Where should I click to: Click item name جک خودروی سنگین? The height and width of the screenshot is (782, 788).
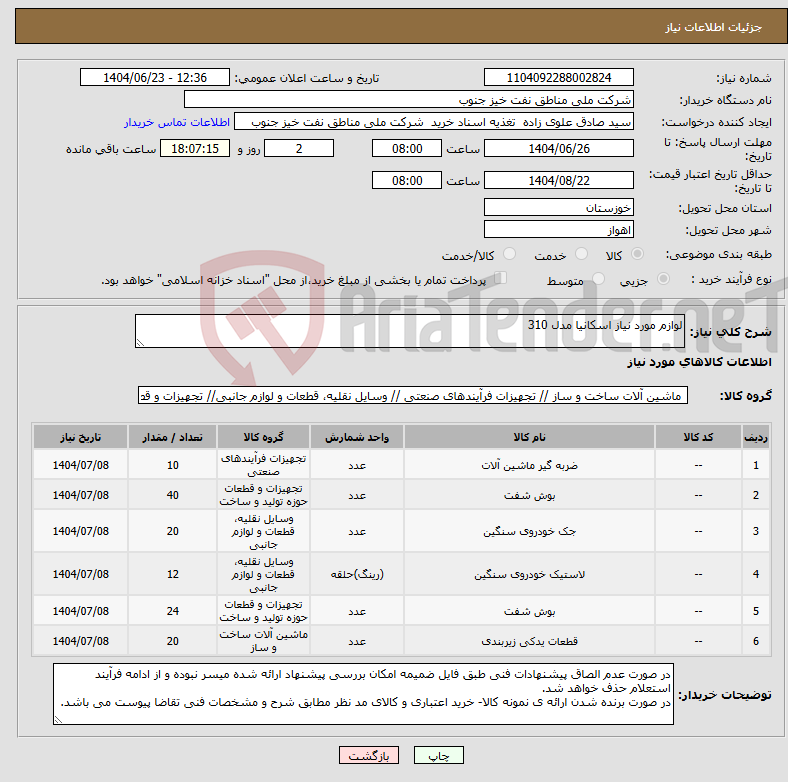[529, 531]
